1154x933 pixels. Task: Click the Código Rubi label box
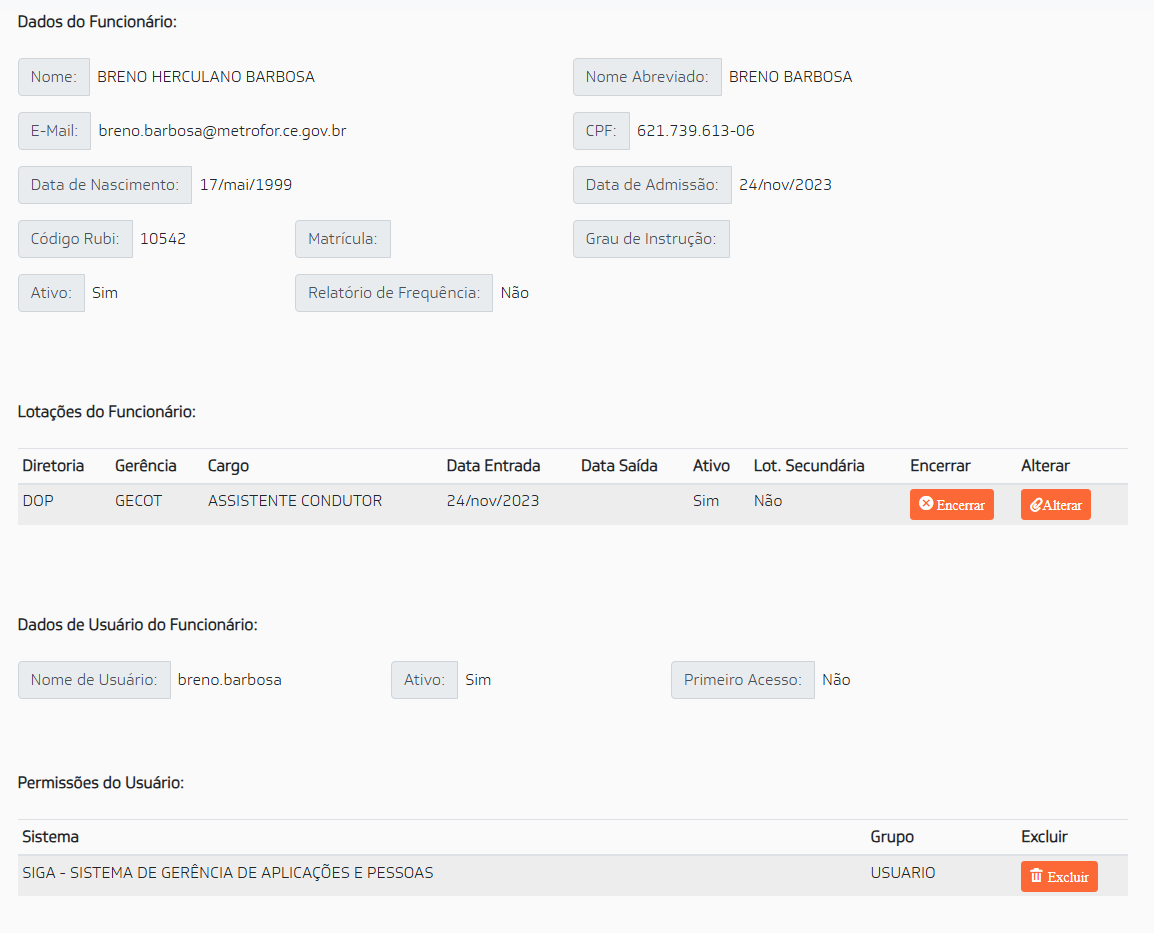[x=75, y=239]
